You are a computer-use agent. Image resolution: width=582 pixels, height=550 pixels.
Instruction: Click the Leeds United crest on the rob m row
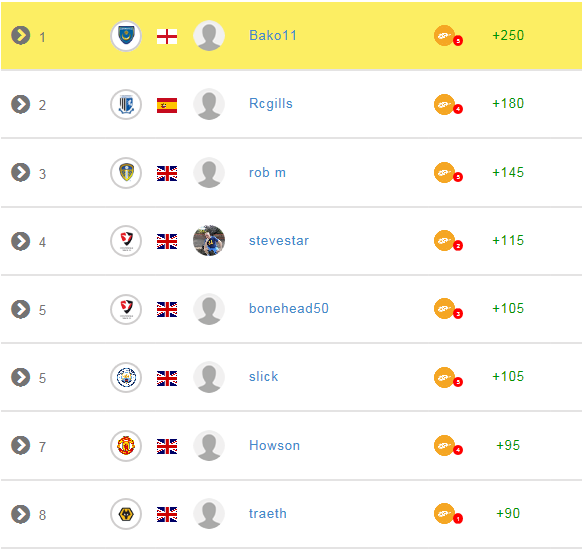pyautogui.click(x=126, y=173)
